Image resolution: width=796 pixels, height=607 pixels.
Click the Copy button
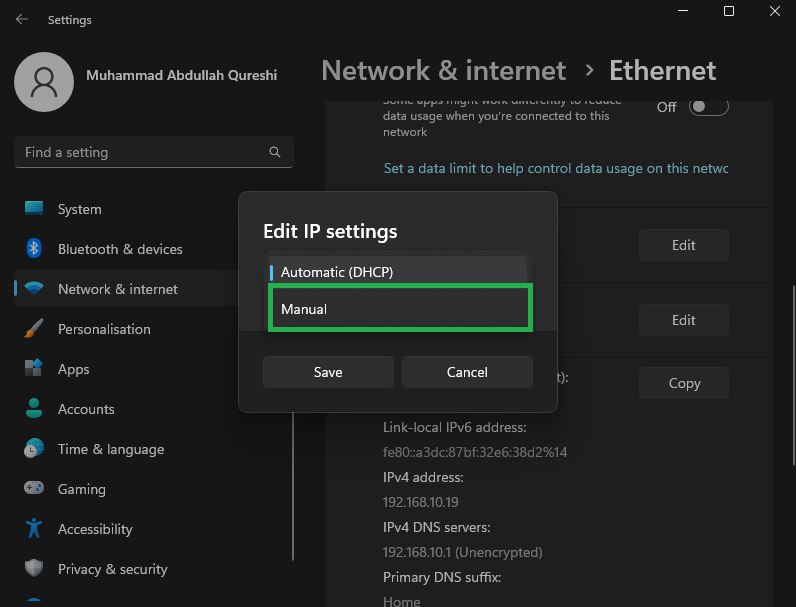(x=684, y=383)
